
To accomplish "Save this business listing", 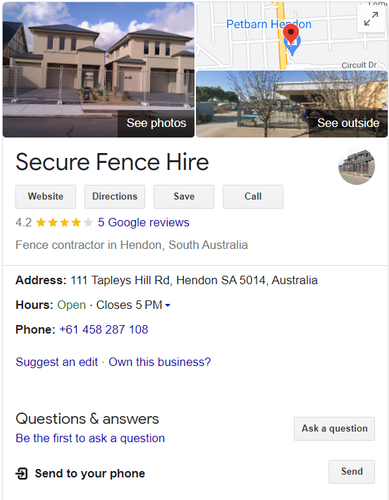I will click(x=184, y=197).
